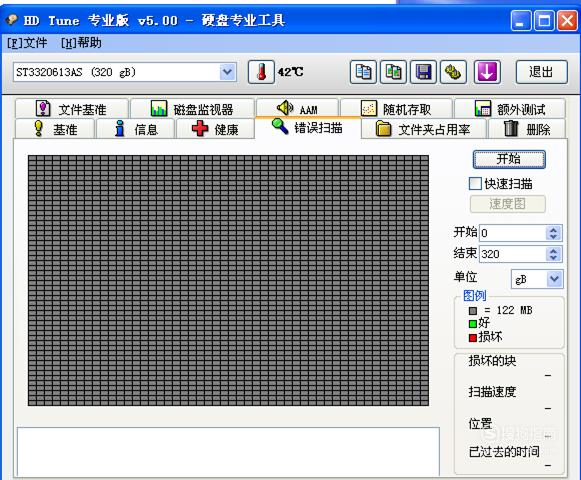Screen dimensions: 581x480
Task: Increase the 开始 value with up arrow
Action: coord(554,229)
